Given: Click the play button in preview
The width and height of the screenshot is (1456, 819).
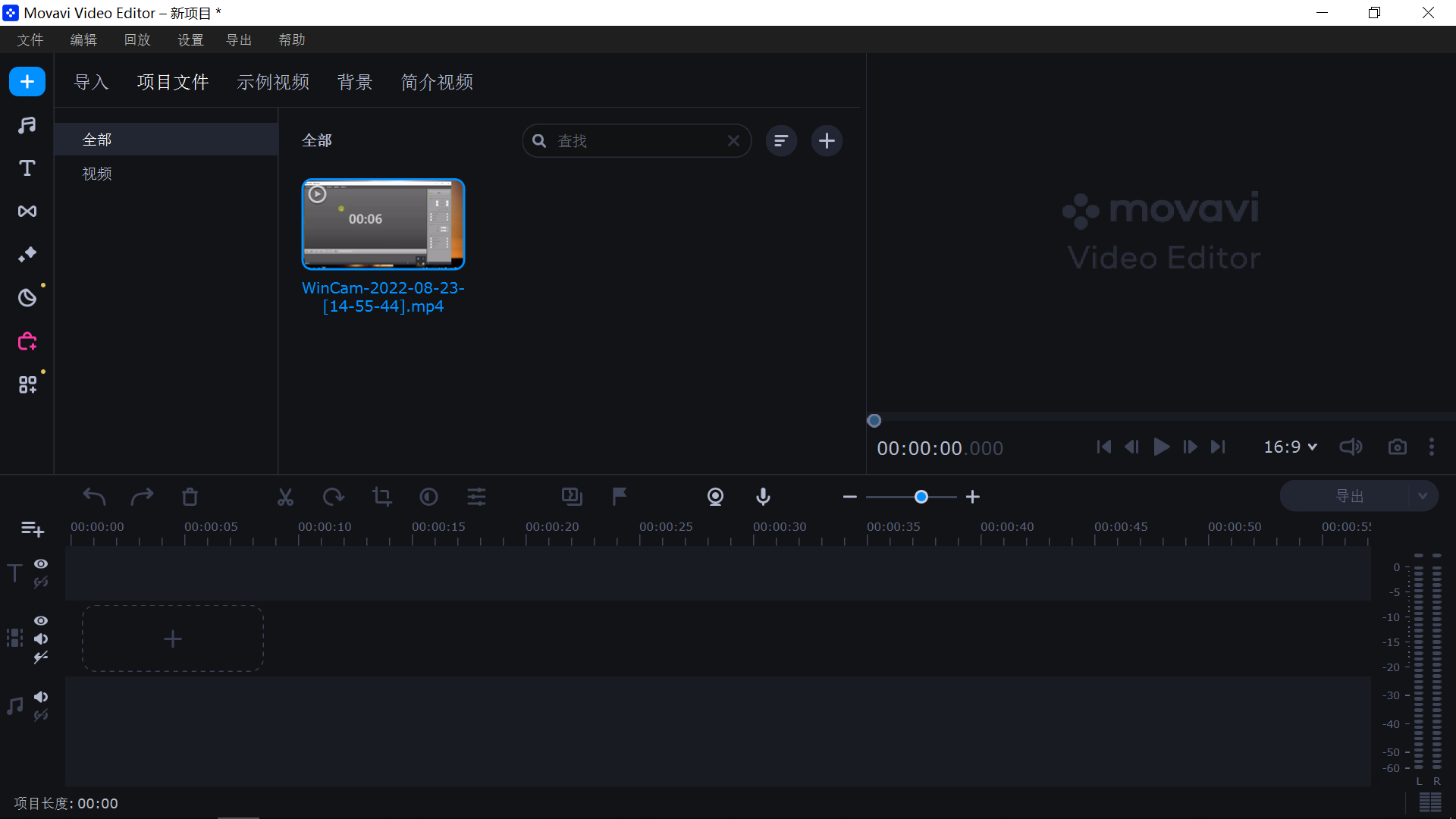Looking at the screenshot, I should point(1161,447).
